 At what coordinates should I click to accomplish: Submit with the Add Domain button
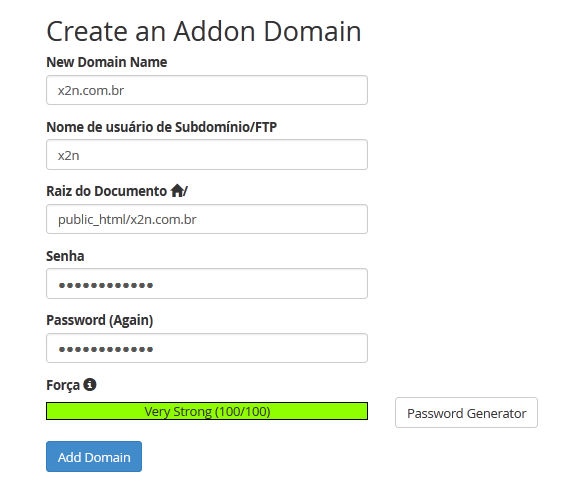pyautogui.click(x=94, y=456)
